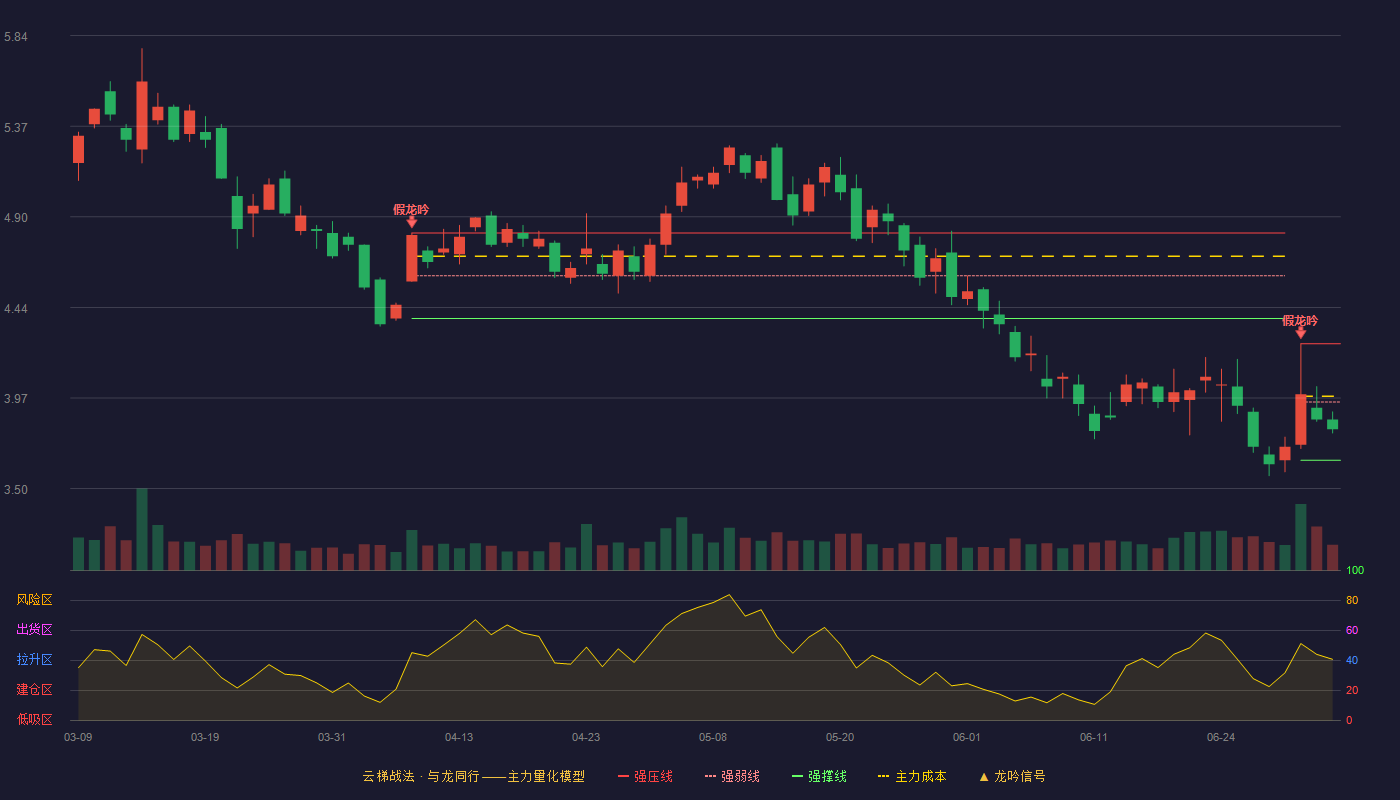1400x800 pixels.
Task: Click the 假龙吟 signal marker in late June
Action: click(x=1300, y=326)
